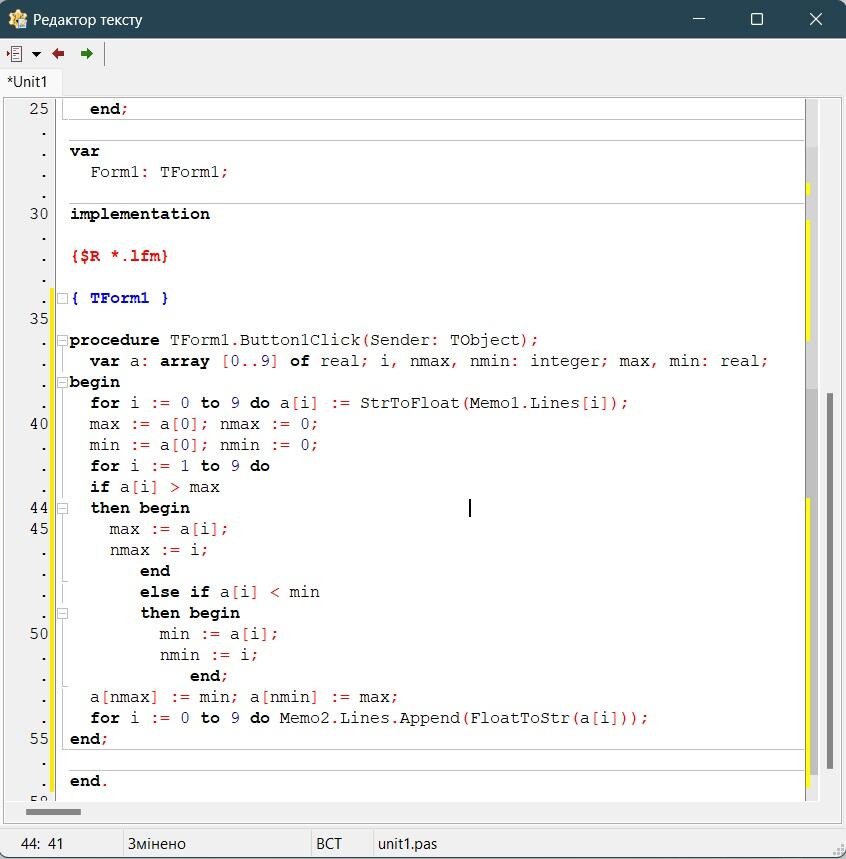Click the 'ВСТ' insert mode indicator
This screenshot has height=859, width=846.
coord(329,844)
